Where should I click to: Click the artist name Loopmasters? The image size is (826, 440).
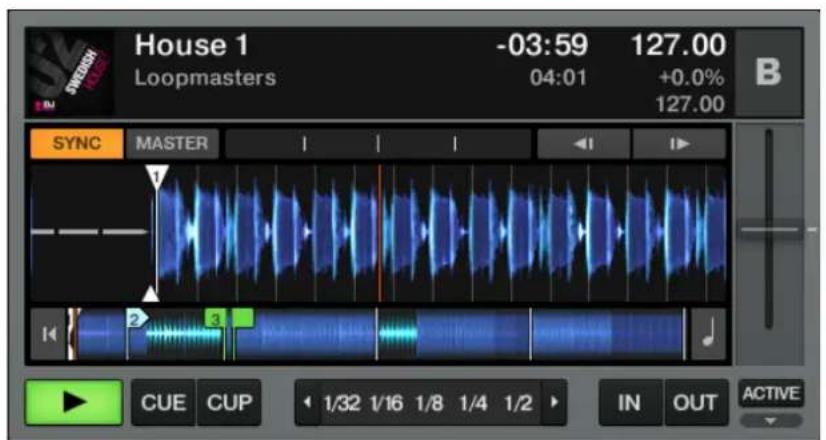point(205,78)
